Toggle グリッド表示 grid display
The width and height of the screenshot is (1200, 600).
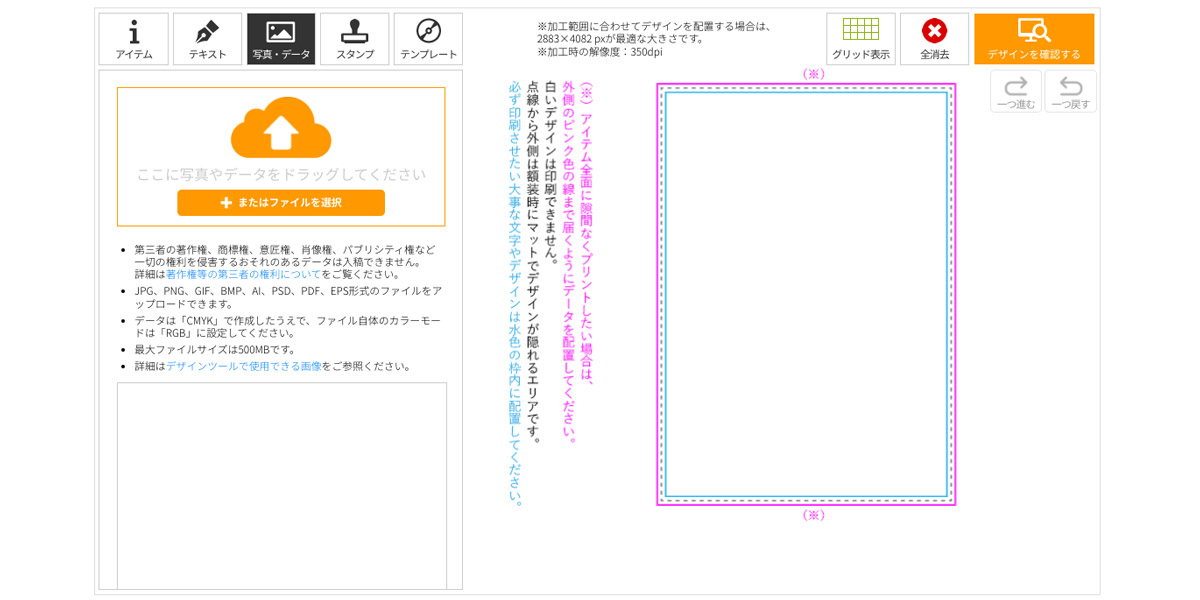(860, 39)
